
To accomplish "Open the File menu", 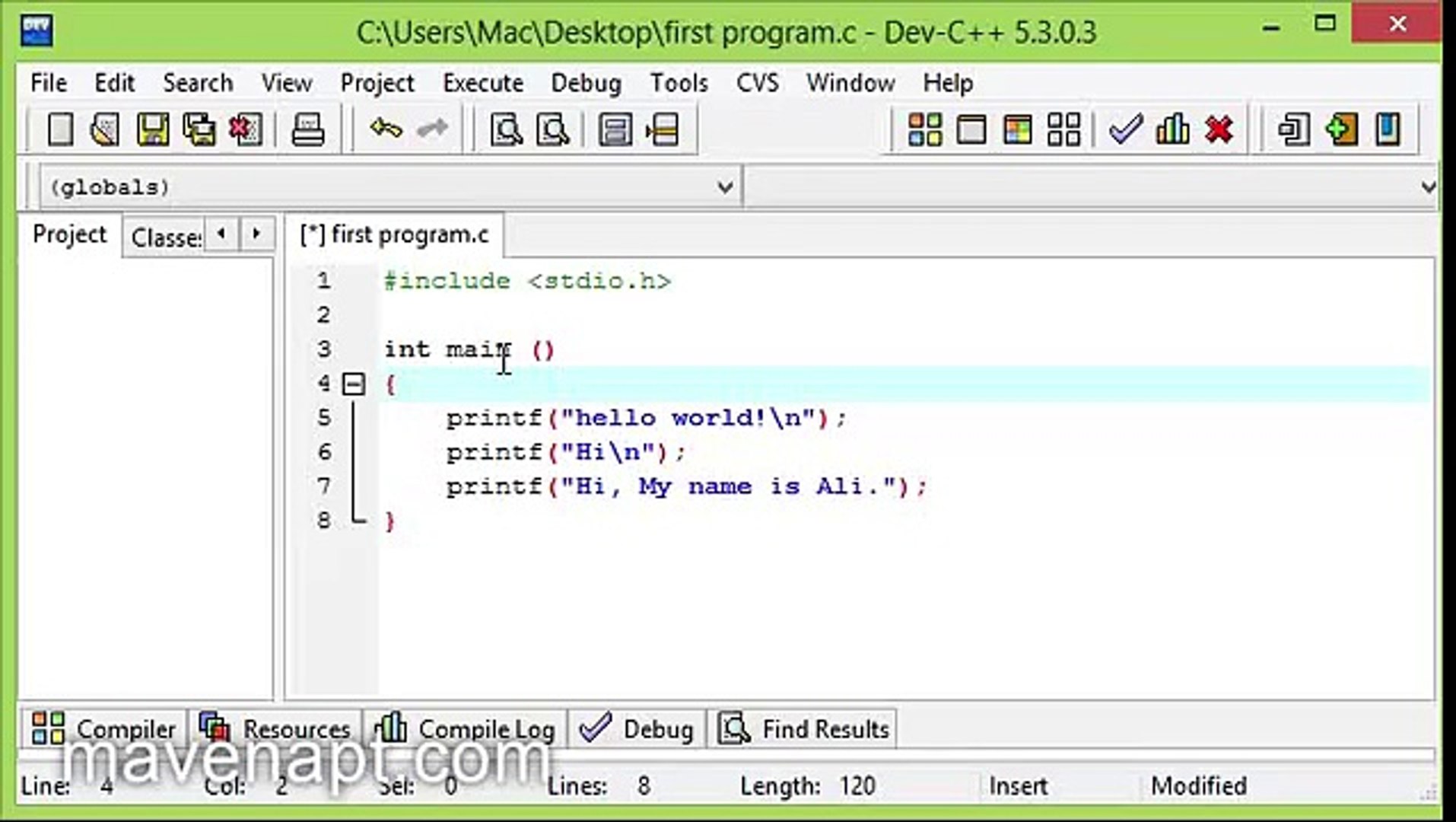I will (49, 82).
